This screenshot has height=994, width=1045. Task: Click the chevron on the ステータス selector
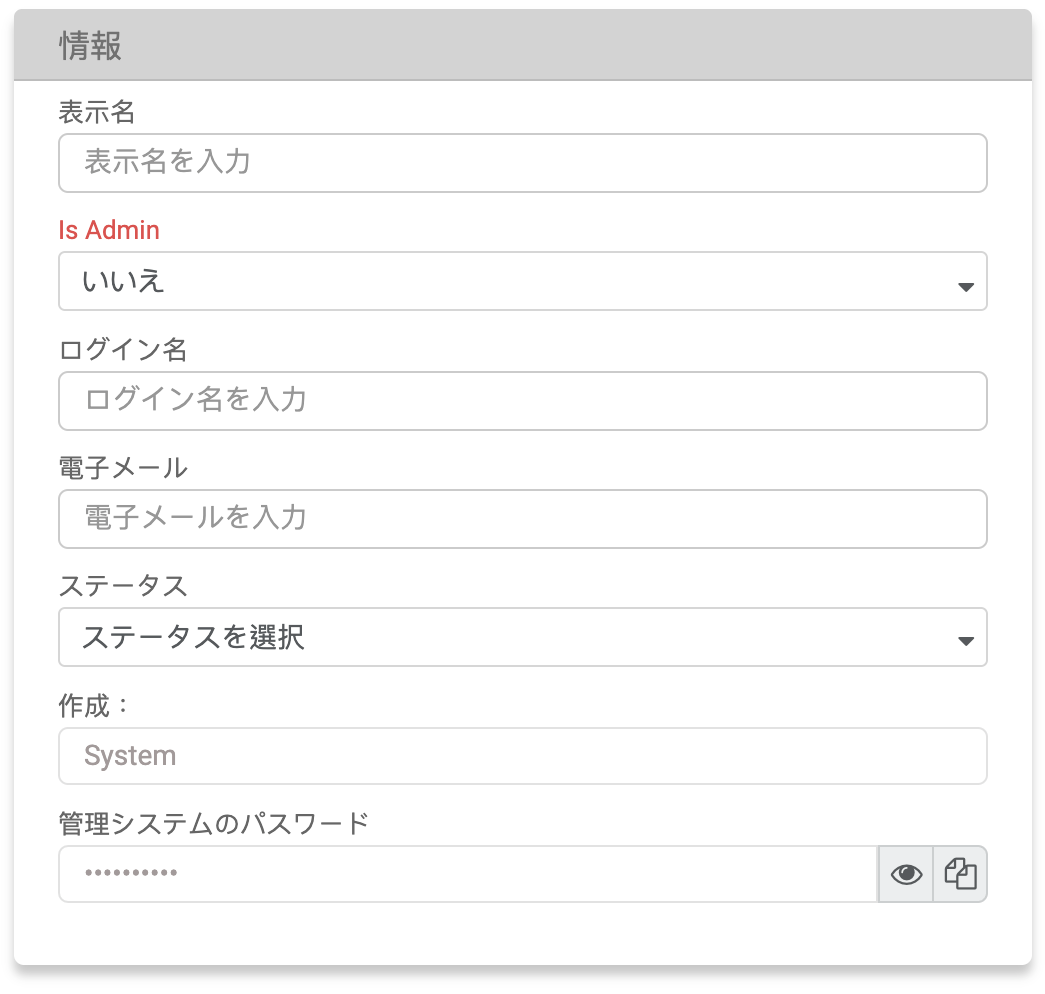[x=966, y=637]
